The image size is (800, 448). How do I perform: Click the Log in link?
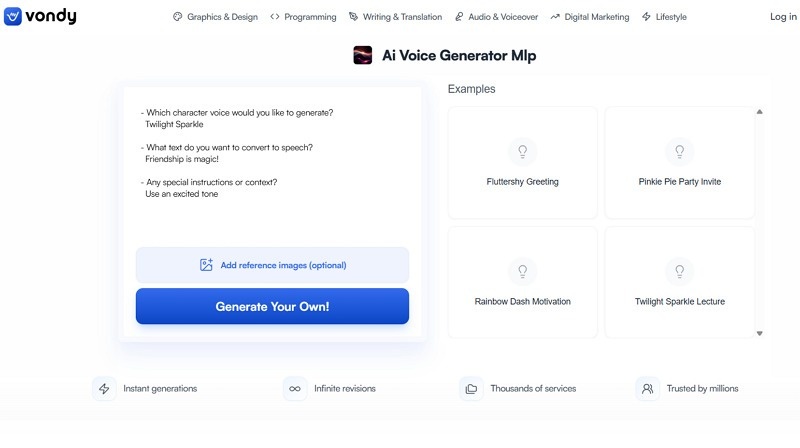click(783, 17)
